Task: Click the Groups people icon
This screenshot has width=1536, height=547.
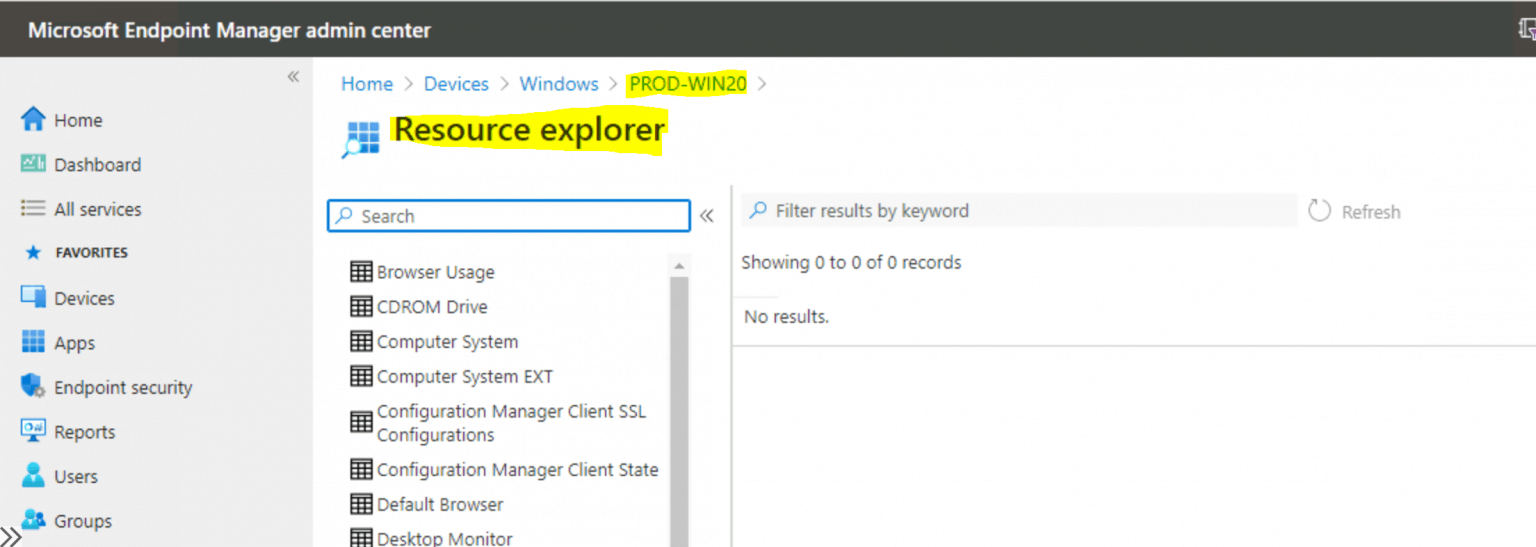Action: click(x=33, y=520)
